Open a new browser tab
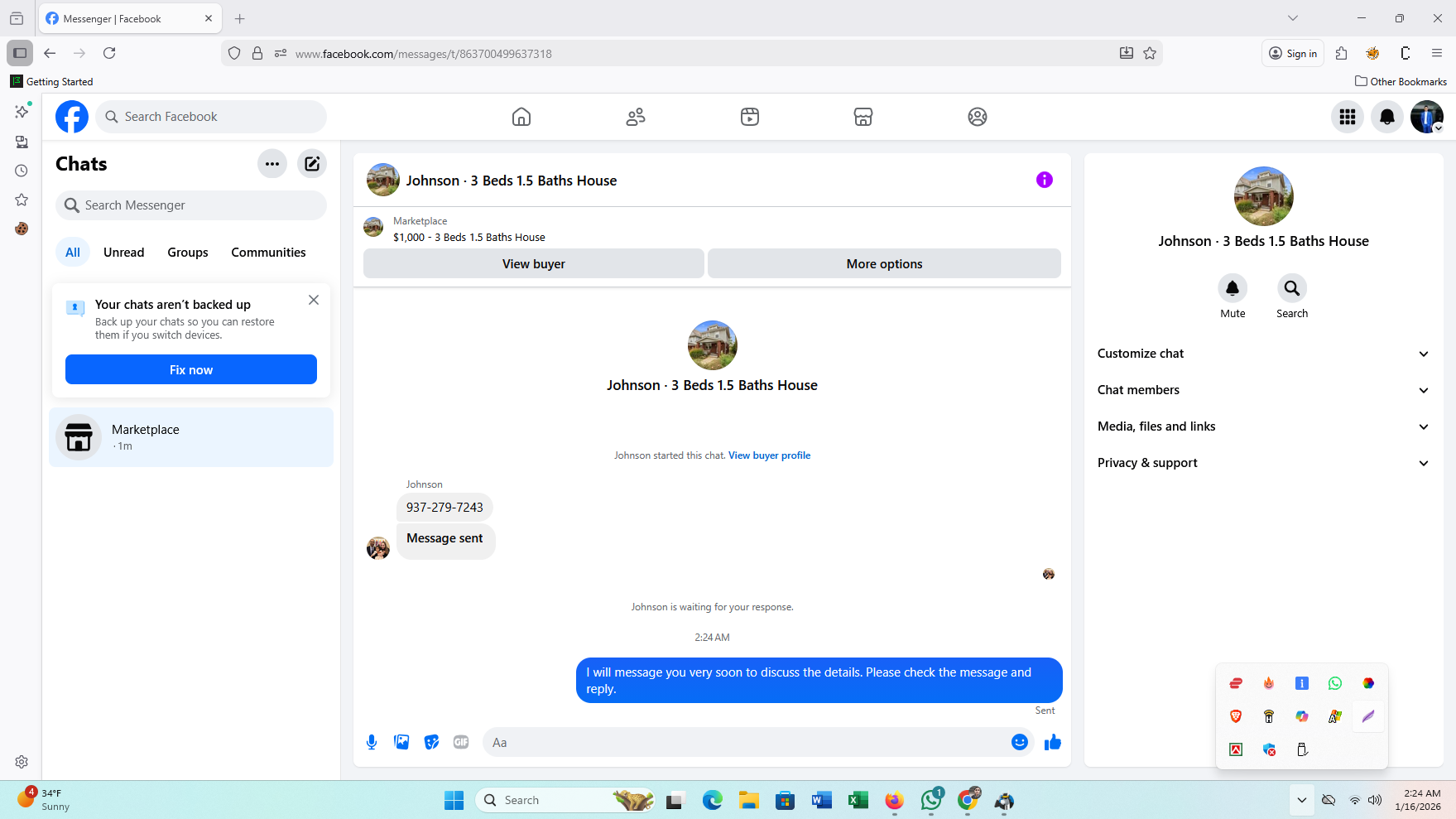Image resolution: width=1456 pixels, height=819 pixels. click(240, 18)
